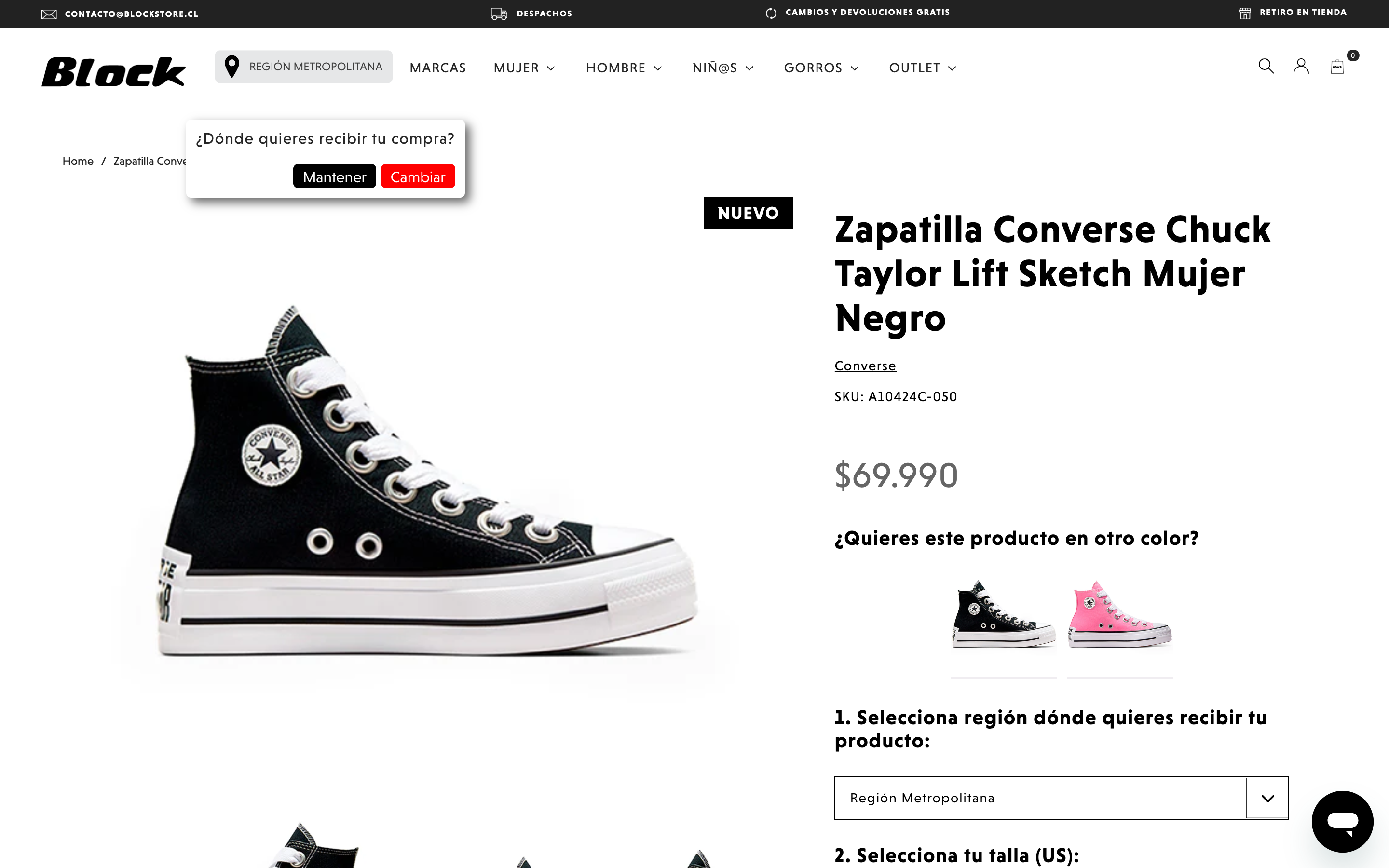The image size is (1389, 868).
Task: Click the store pickup icon
Action: tap(1245, 13)
